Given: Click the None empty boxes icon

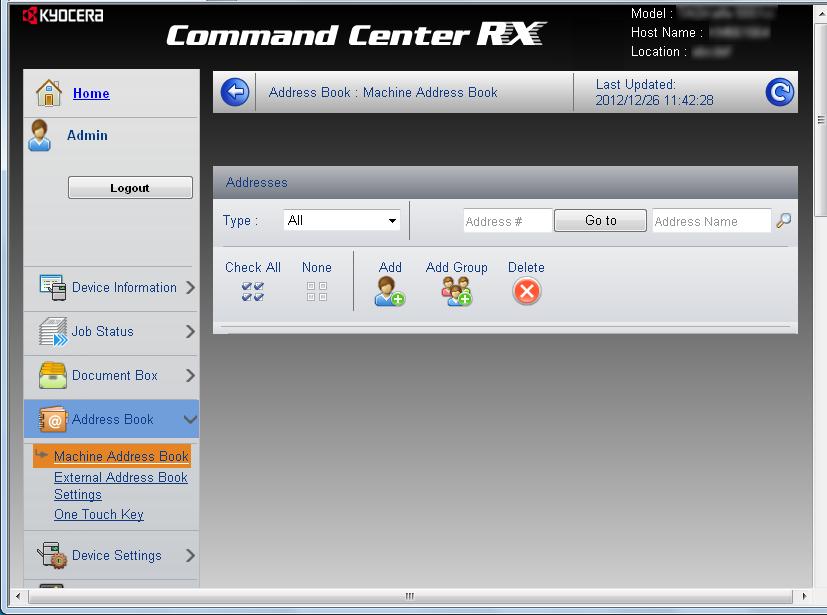Looking at the screenshot, I should [x=316, y=292].
